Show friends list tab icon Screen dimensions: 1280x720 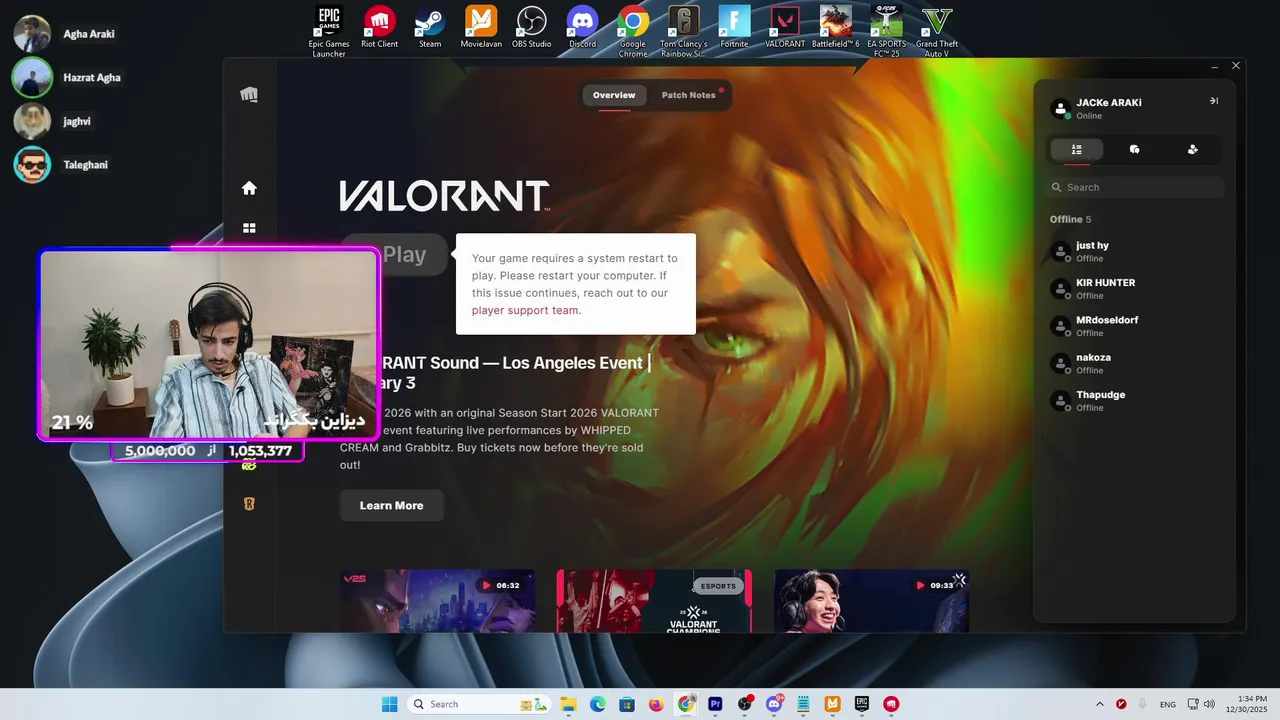pos(1077,149)
